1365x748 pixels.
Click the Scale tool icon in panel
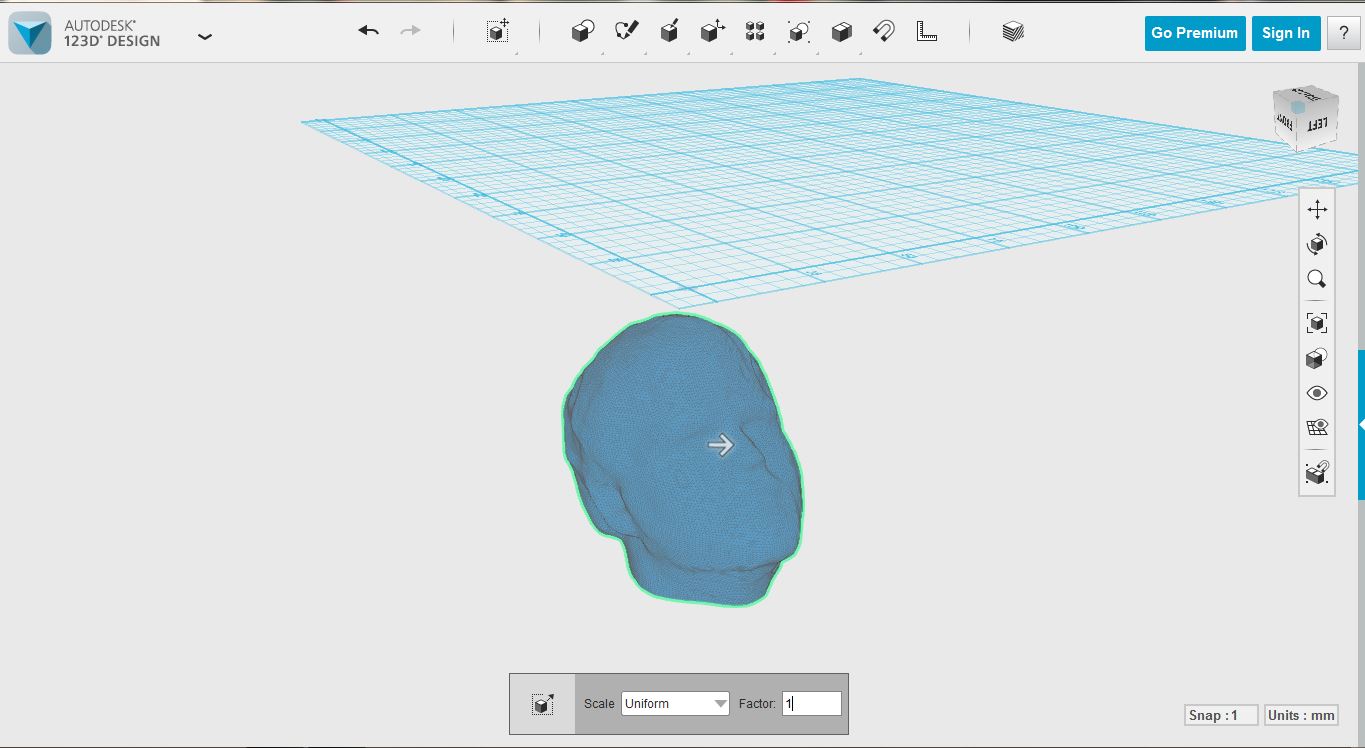point(543,704)
